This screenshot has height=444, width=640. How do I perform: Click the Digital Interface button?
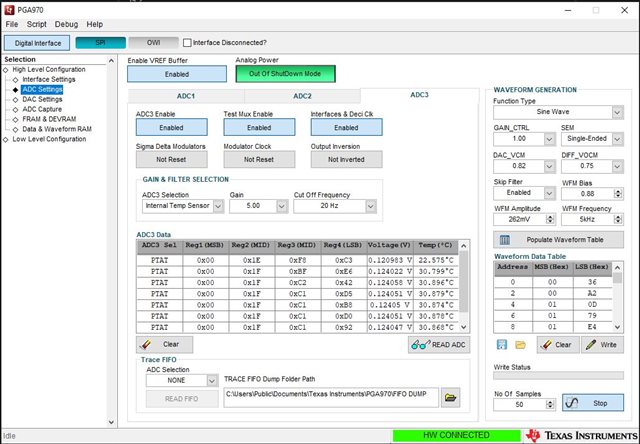point(37,43)
